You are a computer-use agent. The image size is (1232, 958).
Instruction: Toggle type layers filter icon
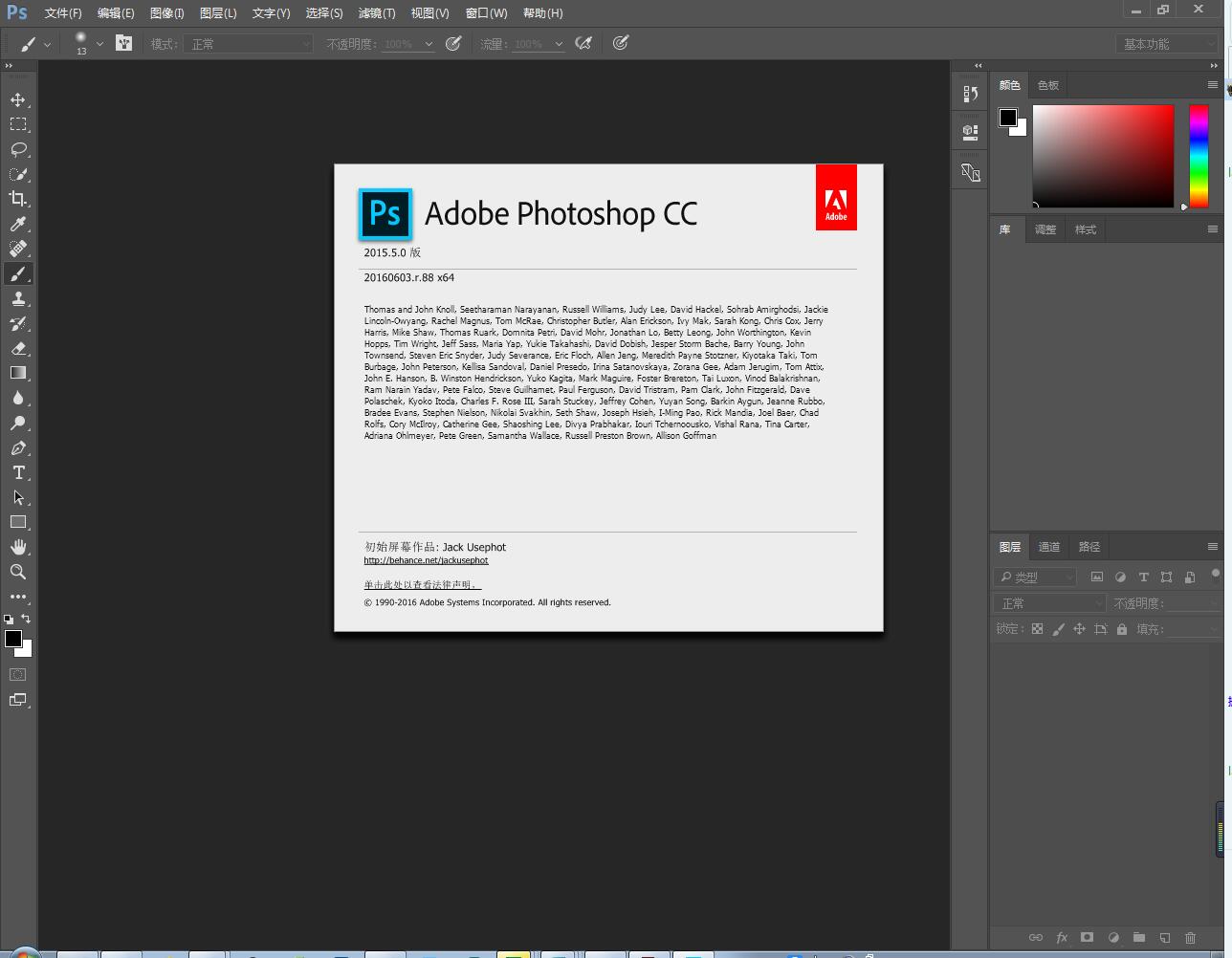click(x=1143, y=577)
